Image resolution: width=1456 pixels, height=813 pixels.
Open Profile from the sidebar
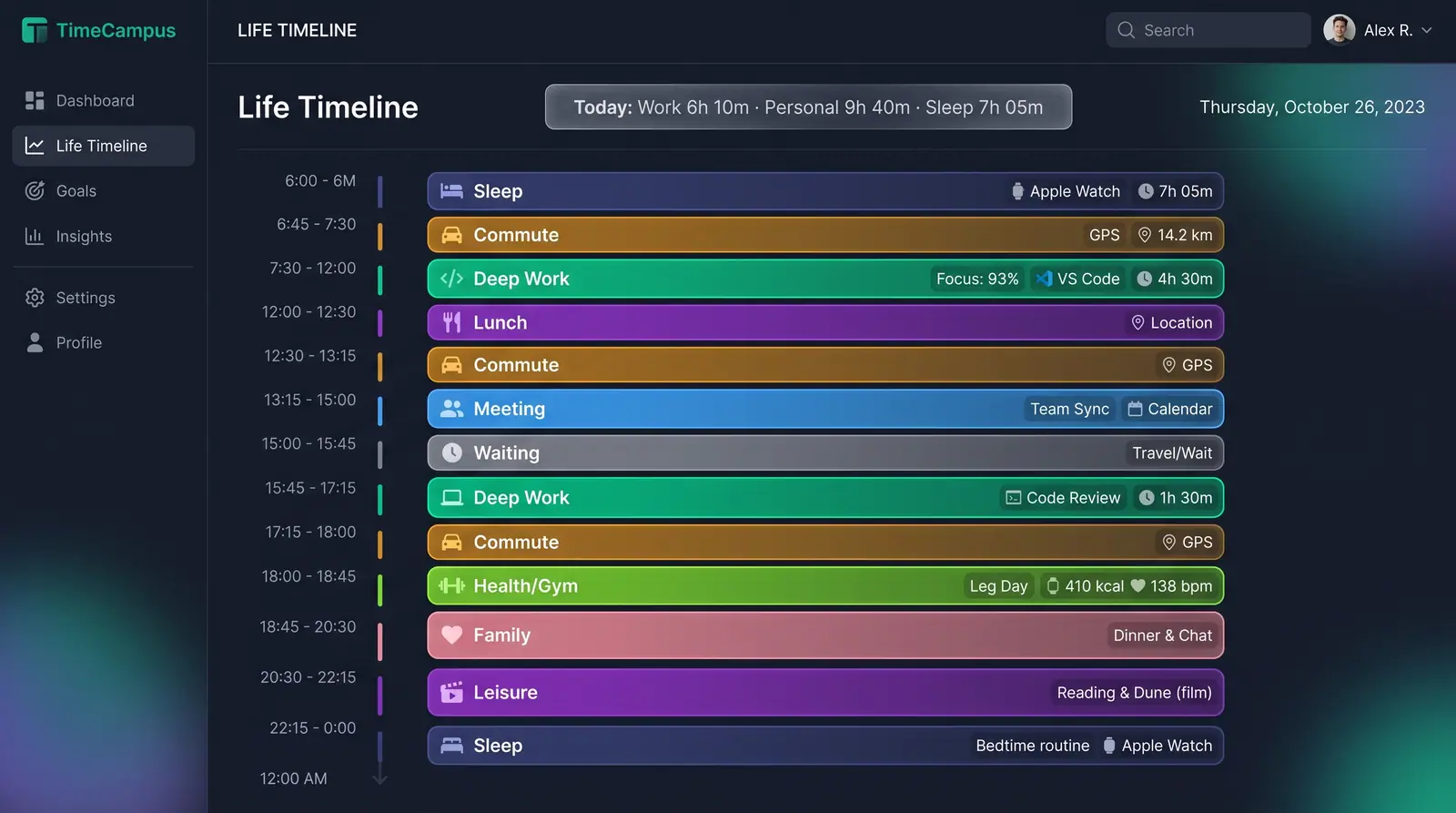pos(104,342)
